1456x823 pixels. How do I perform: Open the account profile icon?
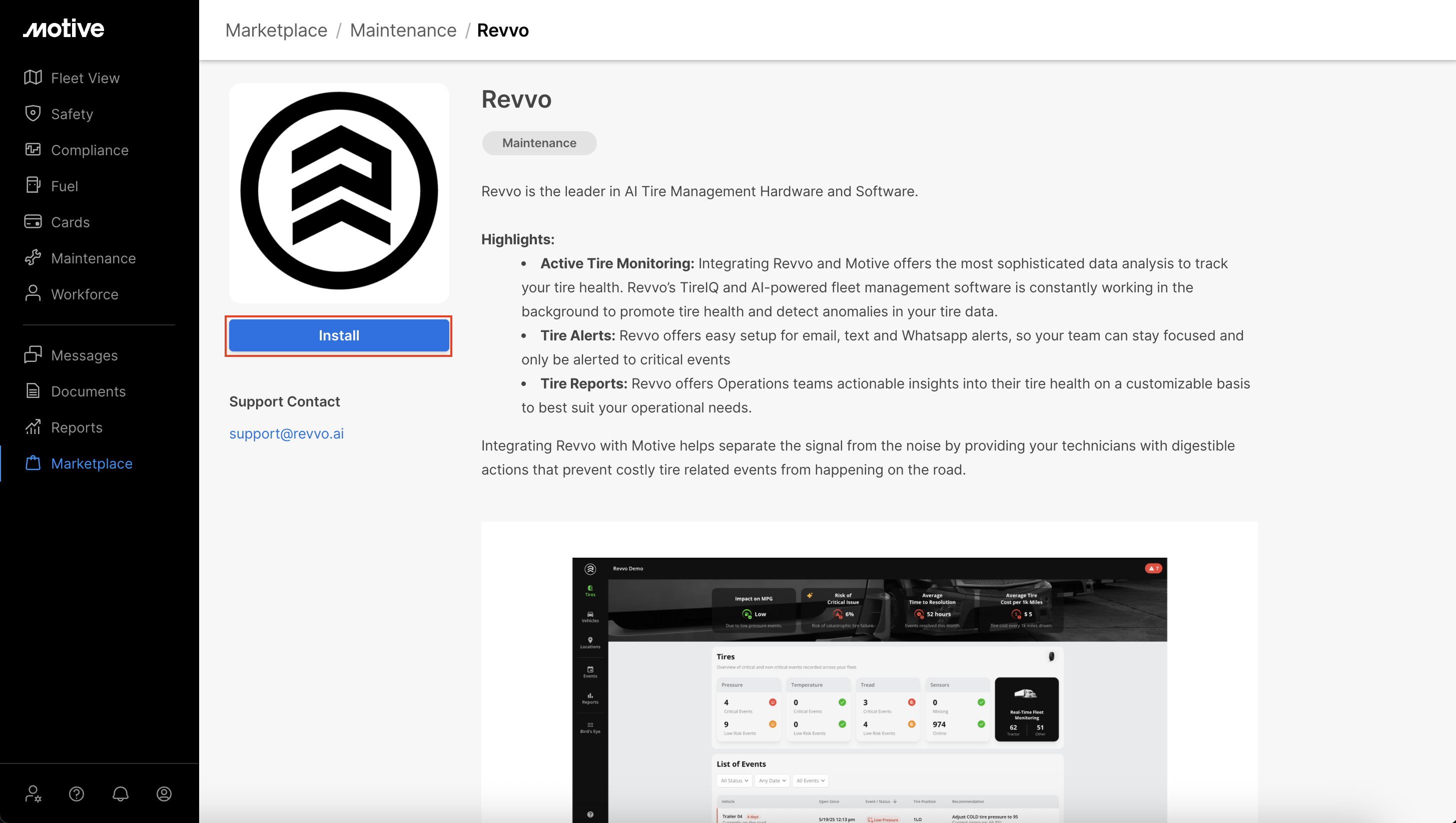tap(164, 794)
